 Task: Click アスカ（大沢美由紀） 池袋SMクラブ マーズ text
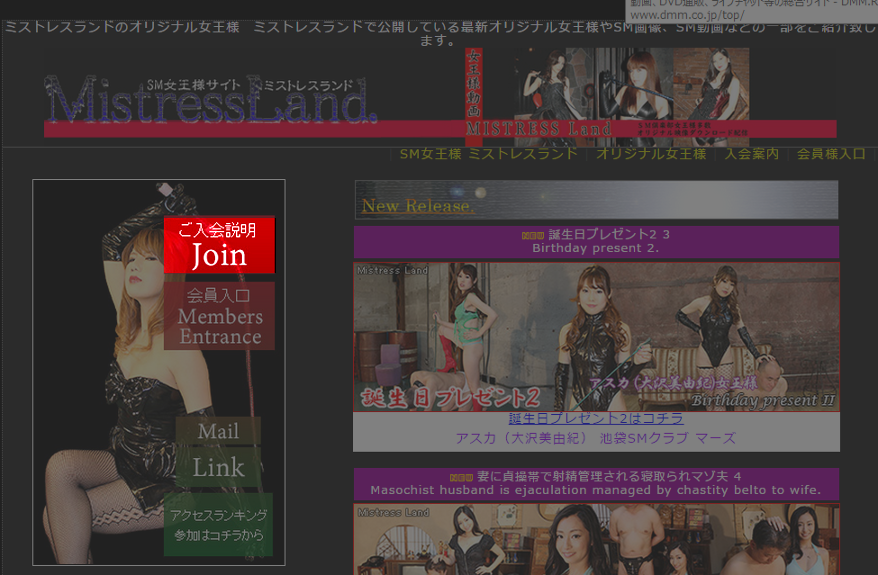(595, 438)
